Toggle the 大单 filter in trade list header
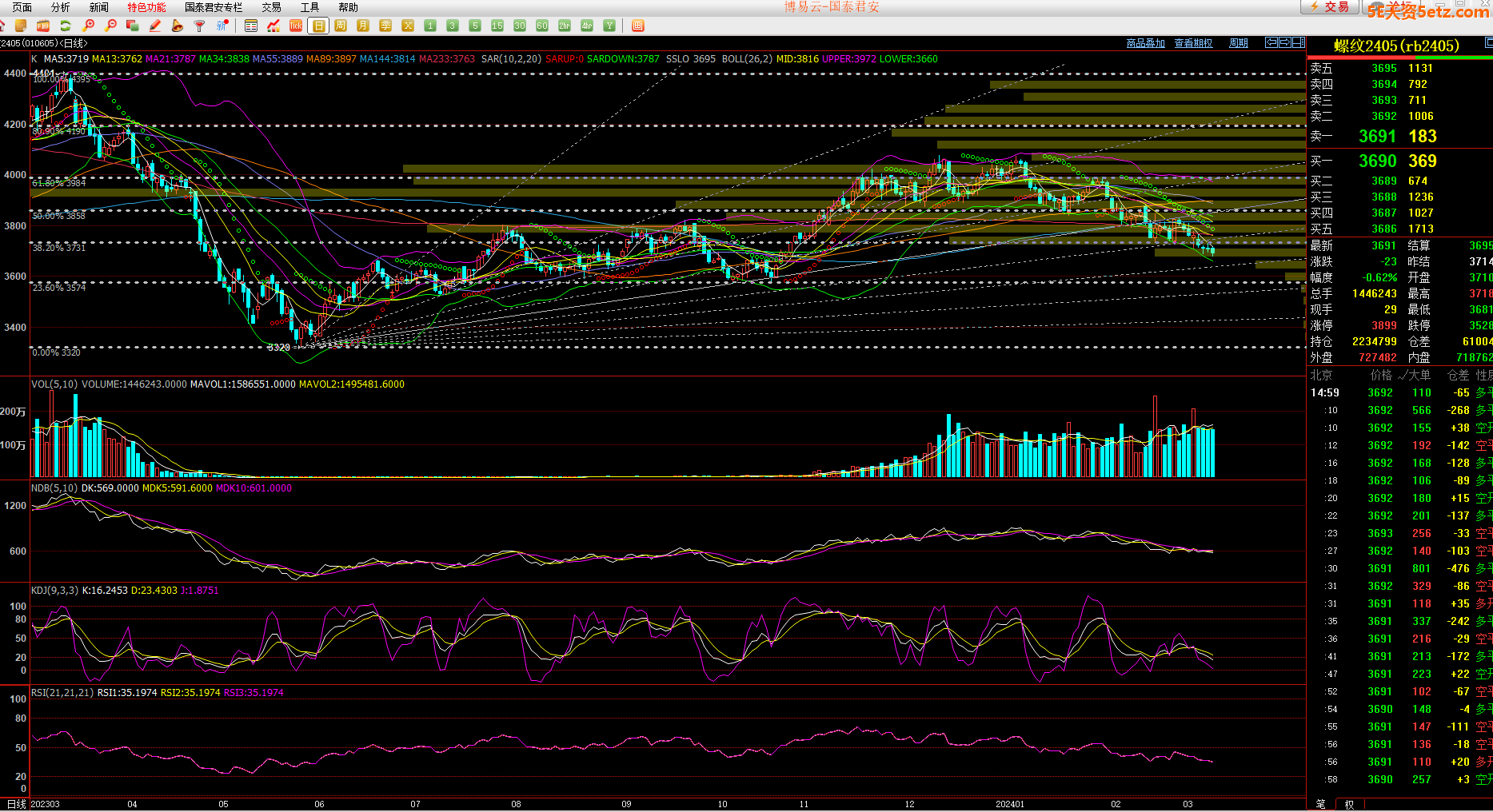Screen dimensions: 1493x812 click(1419, 375)
